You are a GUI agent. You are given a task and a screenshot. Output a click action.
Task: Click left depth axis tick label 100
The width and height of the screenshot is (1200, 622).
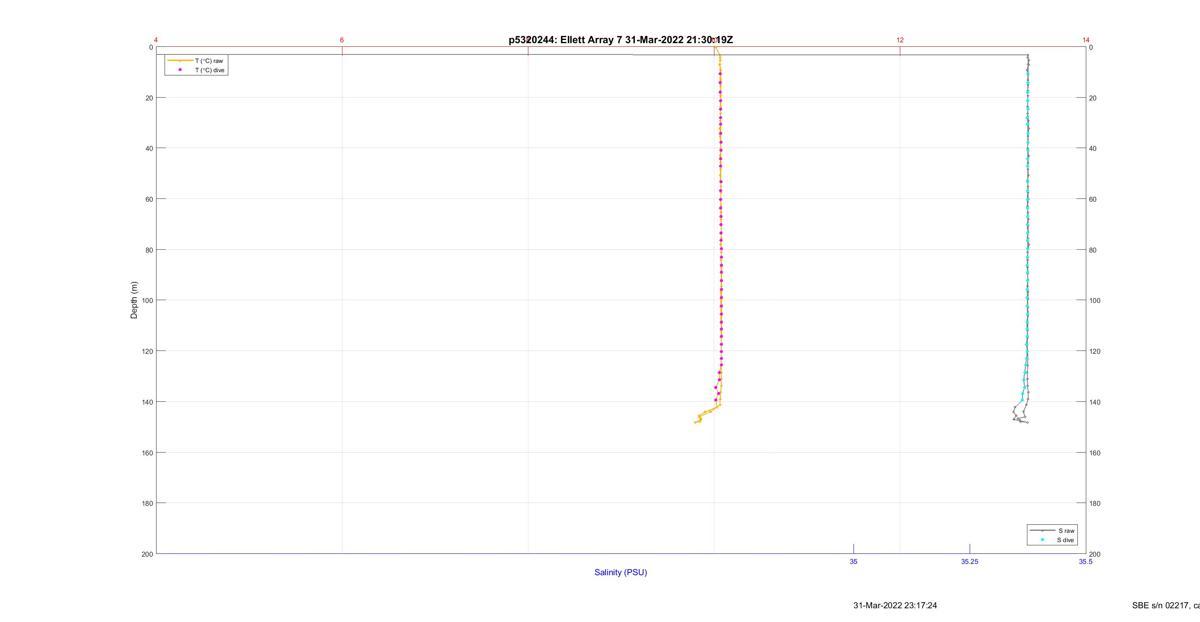[x=146, y=300]
